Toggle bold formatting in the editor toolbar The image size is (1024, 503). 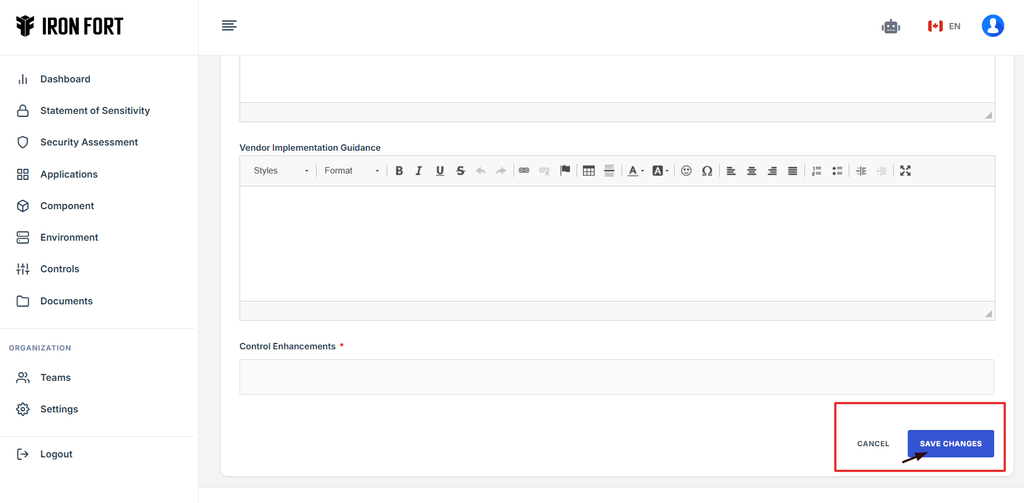click(399, 171)
